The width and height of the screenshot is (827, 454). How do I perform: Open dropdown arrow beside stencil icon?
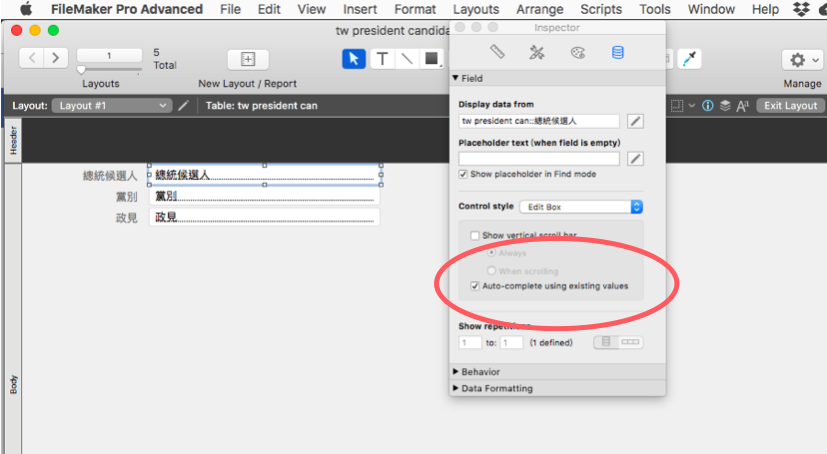pyautogui.click(x=691, y=105)
